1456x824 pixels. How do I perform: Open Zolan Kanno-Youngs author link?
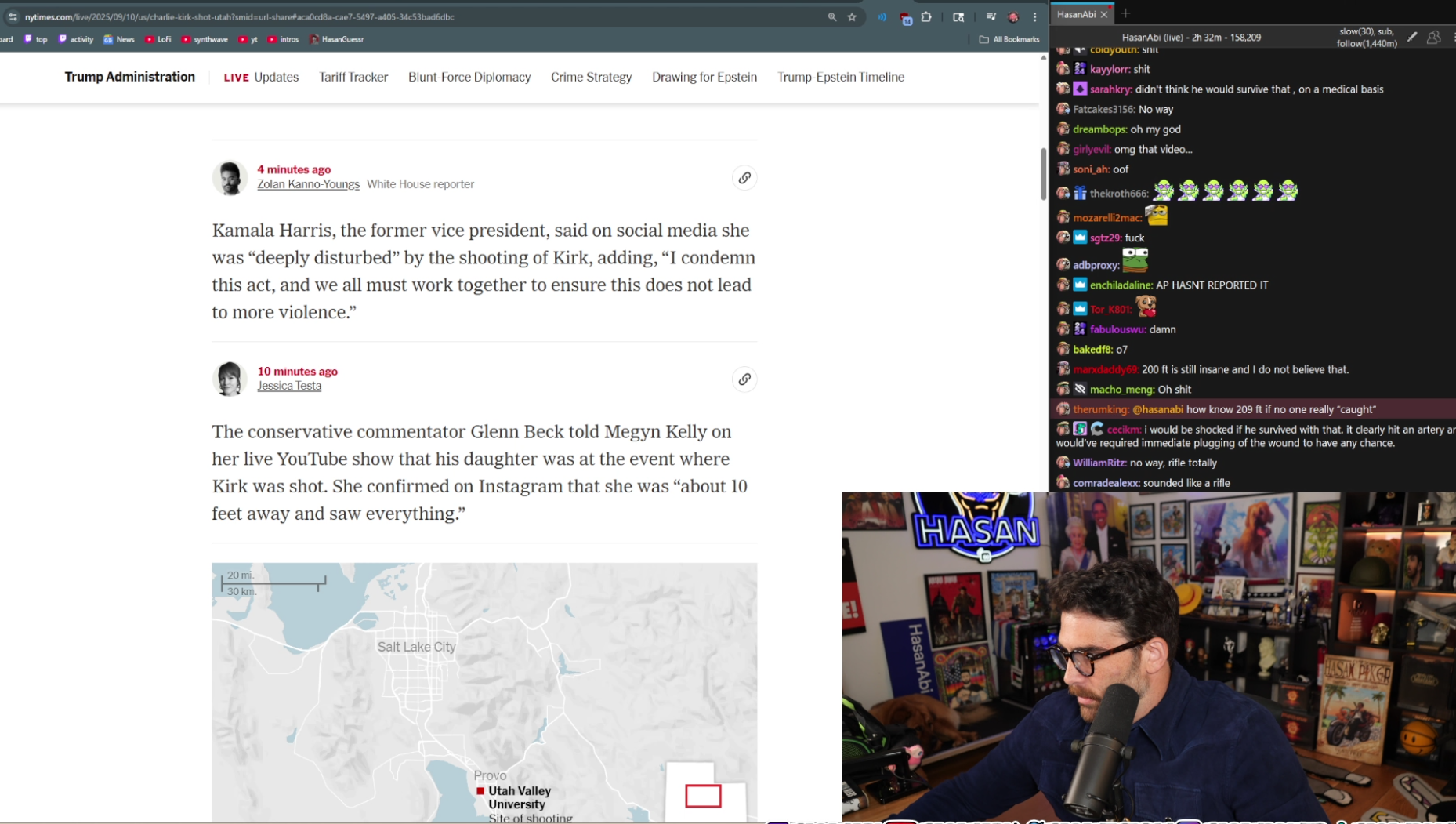pos(308,184)
